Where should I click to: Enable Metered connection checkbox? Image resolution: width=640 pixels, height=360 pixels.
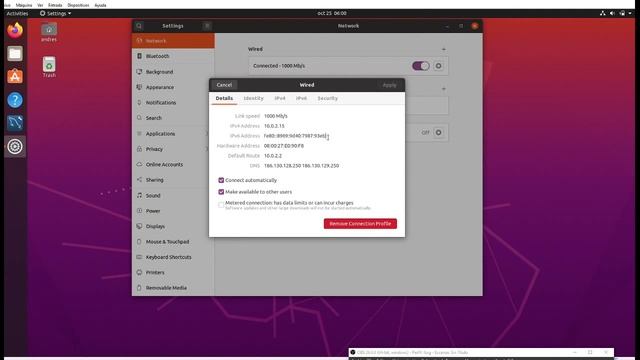click(221, 205)
